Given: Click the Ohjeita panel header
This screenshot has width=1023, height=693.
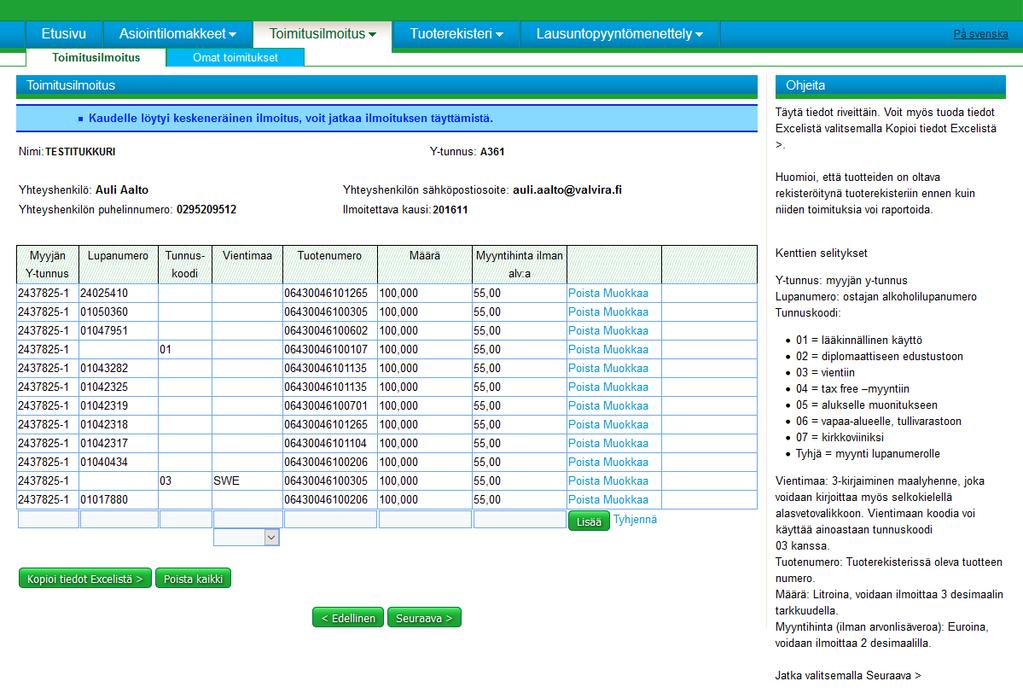Looking at the screenshot, I should coord(891,85).
